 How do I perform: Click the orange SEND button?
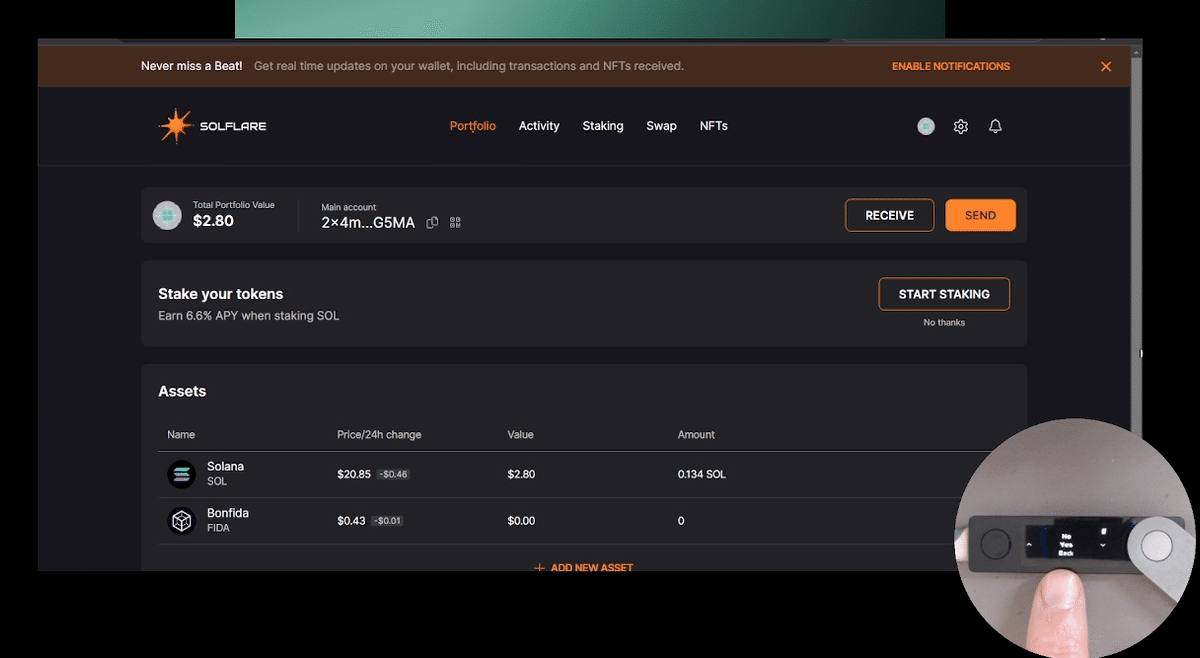click(980, 215)
